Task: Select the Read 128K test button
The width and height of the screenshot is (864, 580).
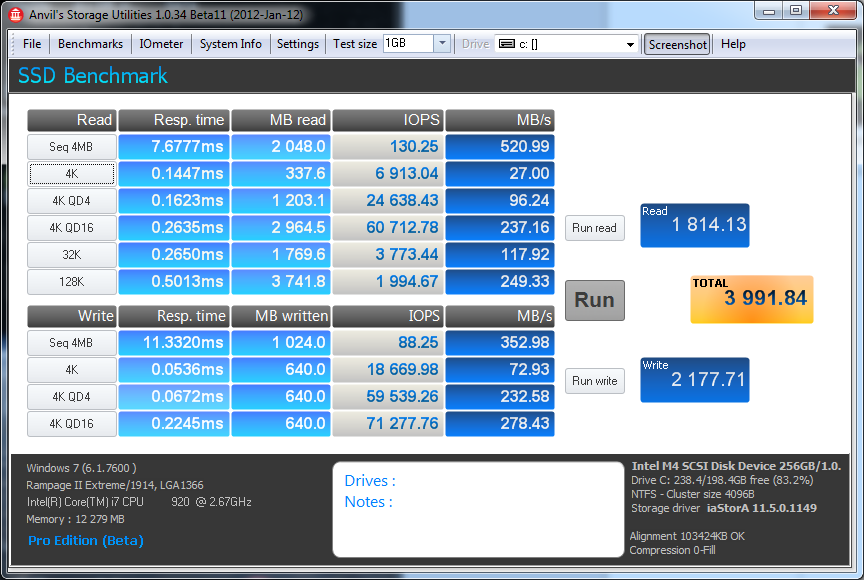Action: [72, 282]
